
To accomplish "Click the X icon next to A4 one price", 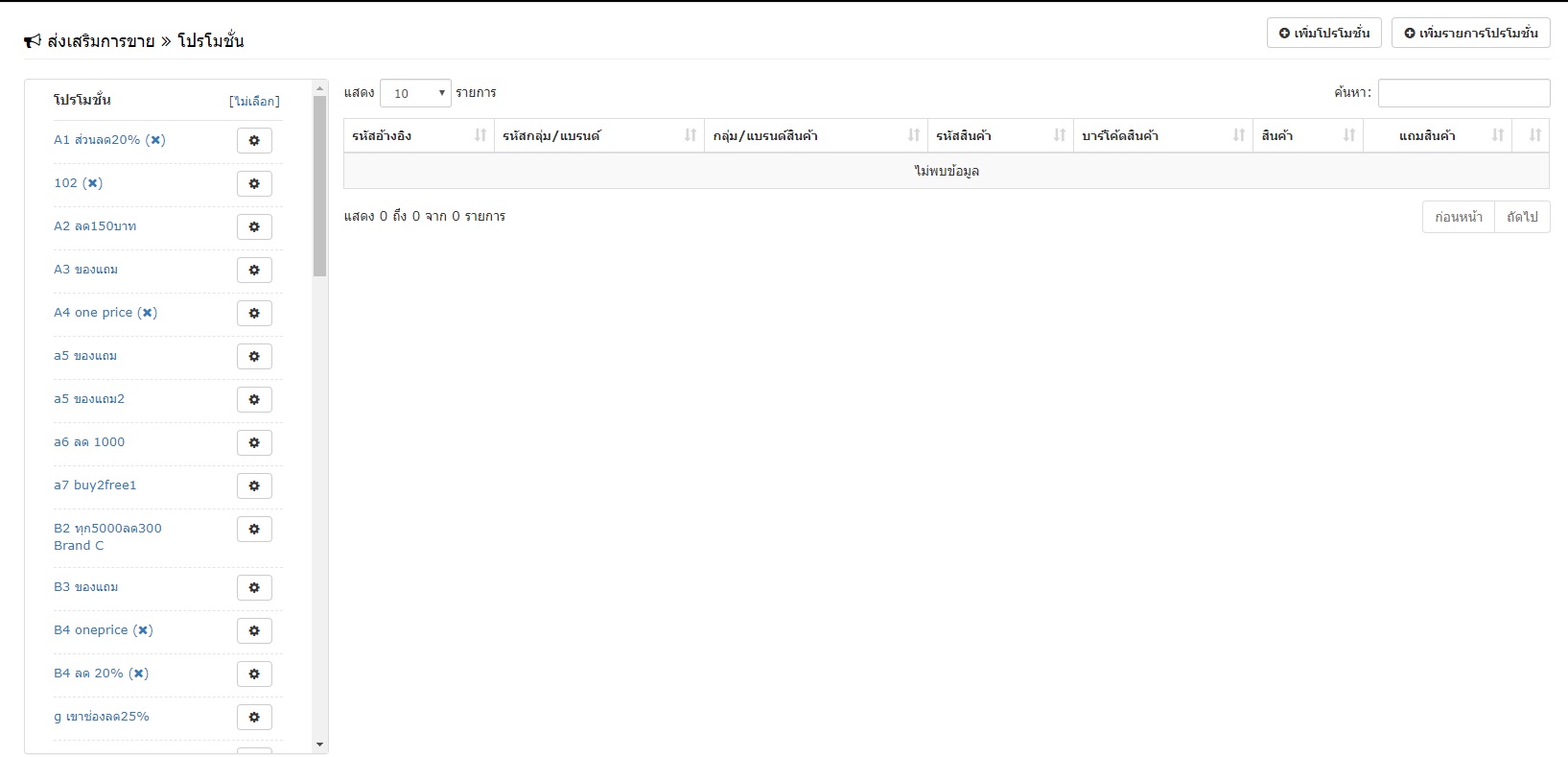I will click(x=148, y=313).
